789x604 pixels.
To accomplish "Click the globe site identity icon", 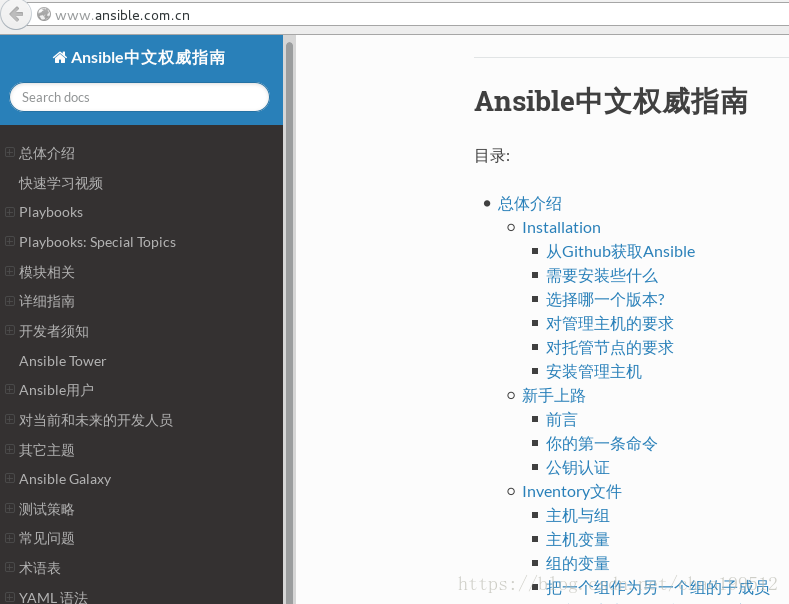I will tap(44, 15).
